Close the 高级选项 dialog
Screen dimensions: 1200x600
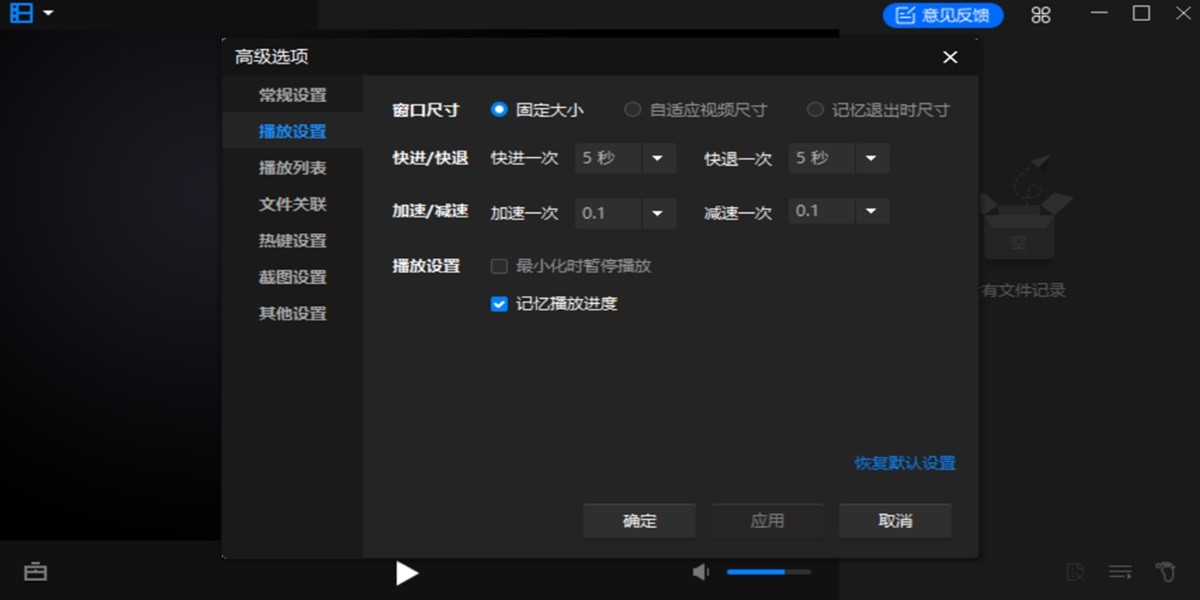click(949, 57)
